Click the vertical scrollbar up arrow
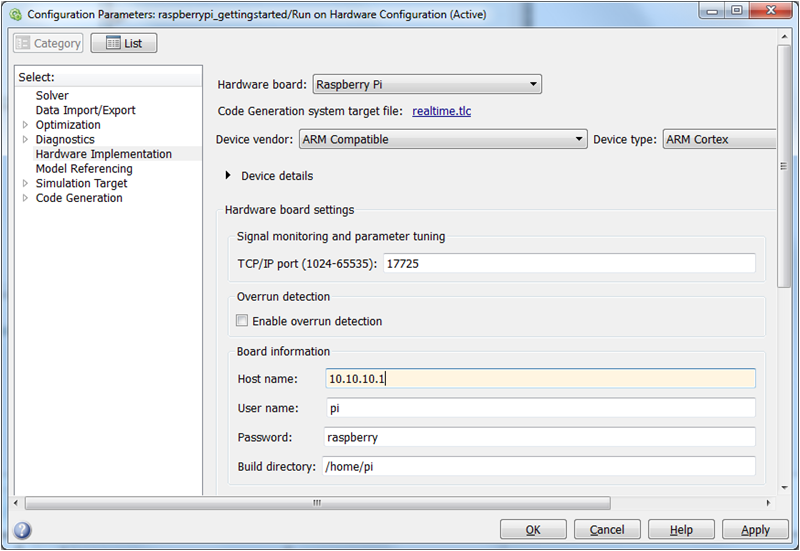This screenshot has width=800, height=551. click(x=784, y=37)
